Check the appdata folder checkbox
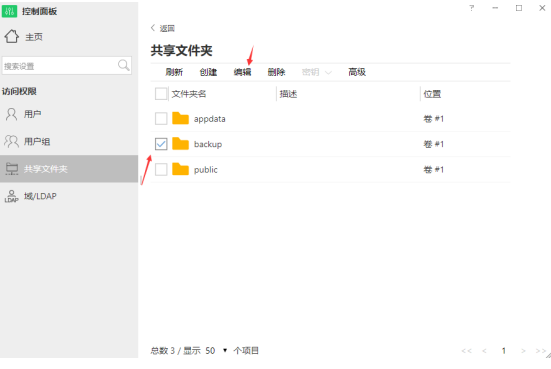The height and width of the screenshot is (369, 551). point(161,118)
